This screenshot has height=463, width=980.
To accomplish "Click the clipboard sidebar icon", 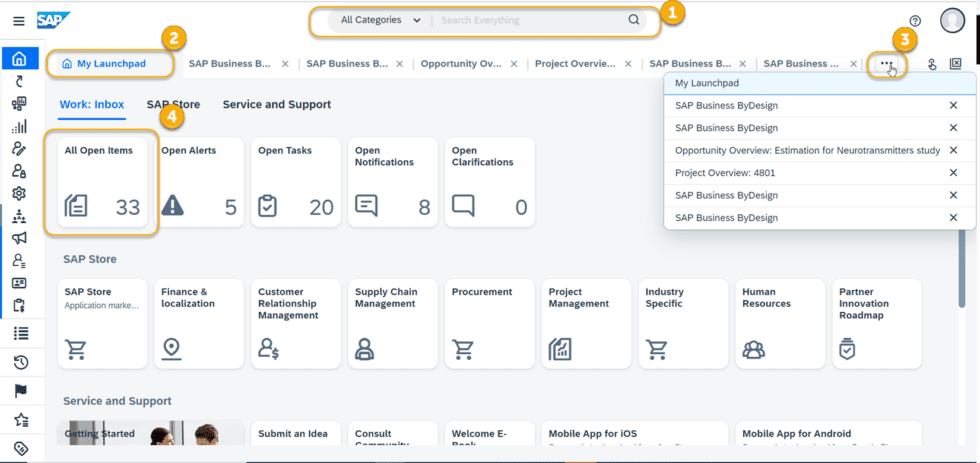I will 19,305.
